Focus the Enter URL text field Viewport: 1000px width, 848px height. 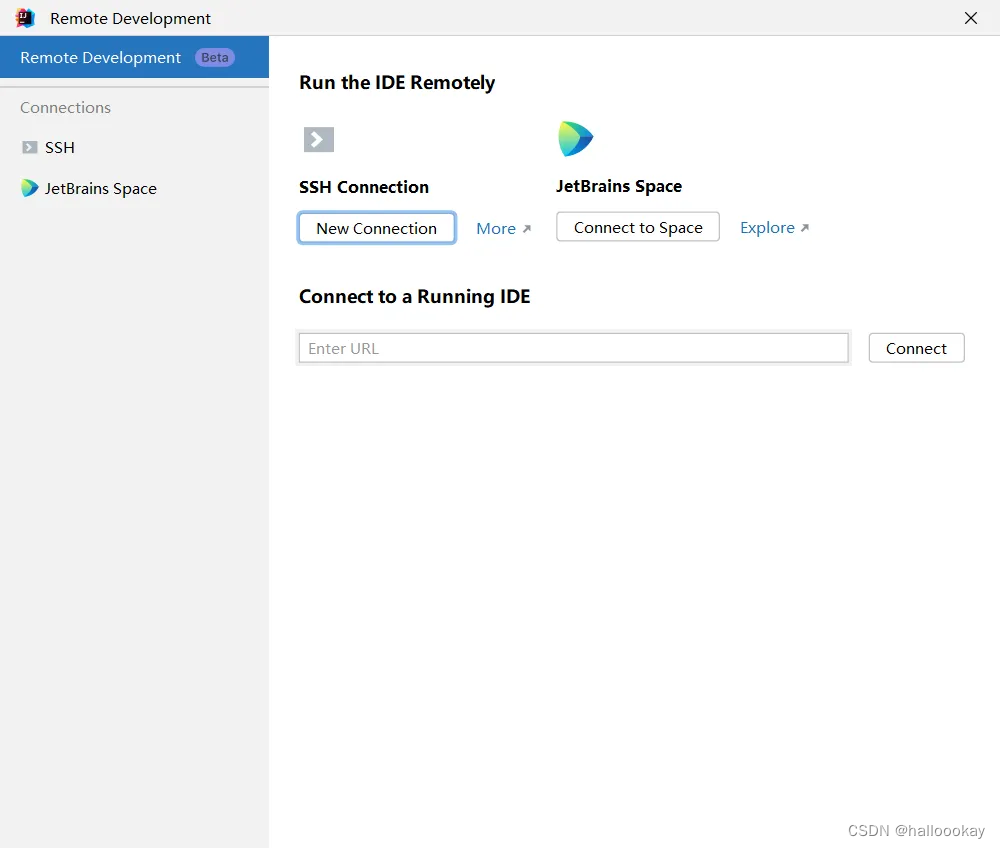573,348
